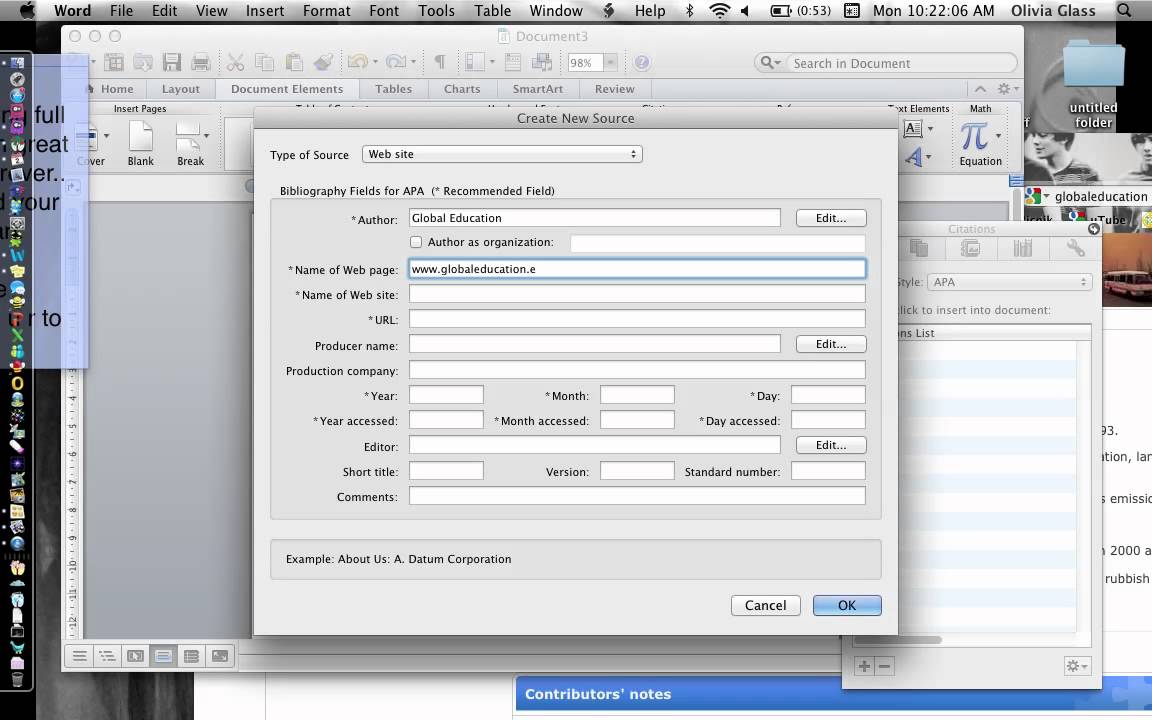Click the Spotlight magnifier in menu bar
The image size is (1152, 720).
pos(1124,10)
